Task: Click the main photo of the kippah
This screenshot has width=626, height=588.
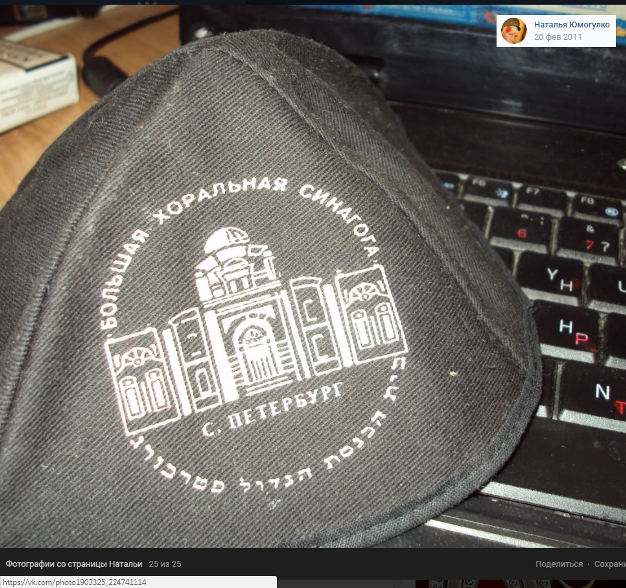Action: [313, 276]
